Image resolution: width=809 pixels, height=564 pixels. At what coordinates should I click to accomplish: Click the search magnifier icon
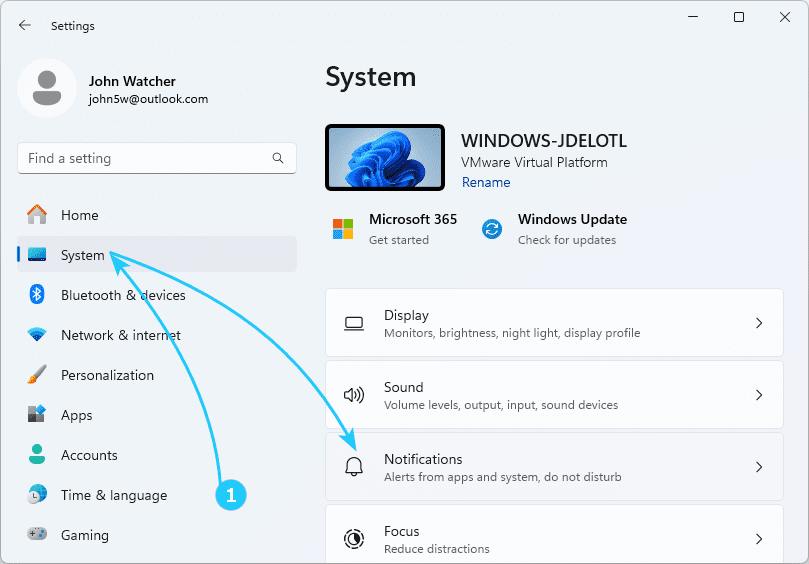278,158
